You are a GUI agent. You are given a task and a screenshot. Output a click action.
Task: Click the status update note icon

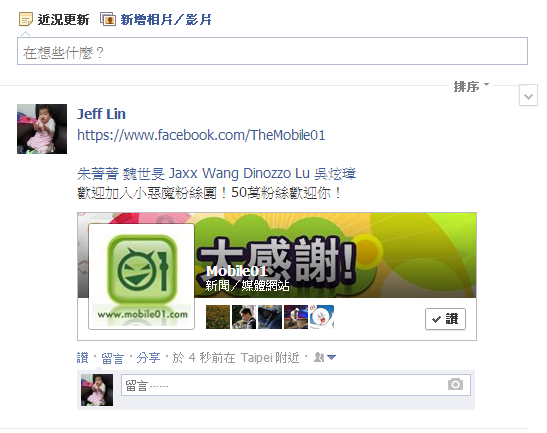[26, 19]
